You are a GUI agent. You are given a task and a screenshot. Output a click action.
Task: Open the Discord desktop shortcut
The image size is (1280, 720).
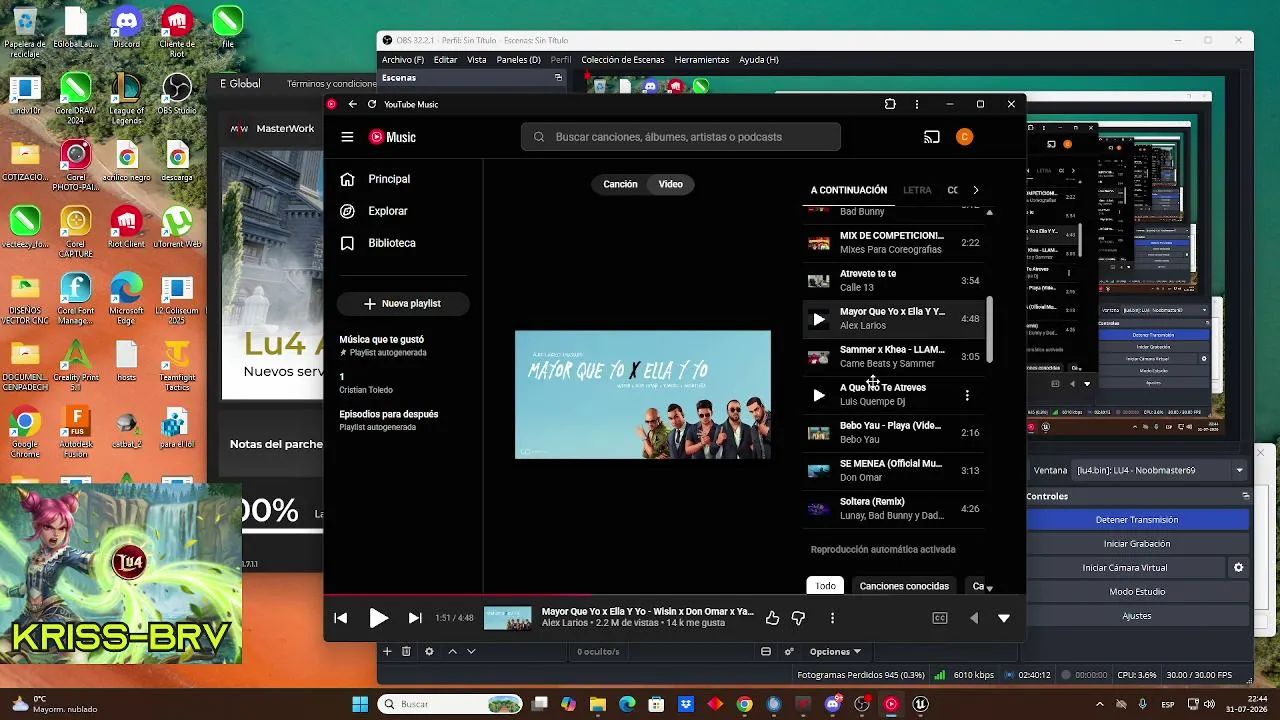[126, 28]
